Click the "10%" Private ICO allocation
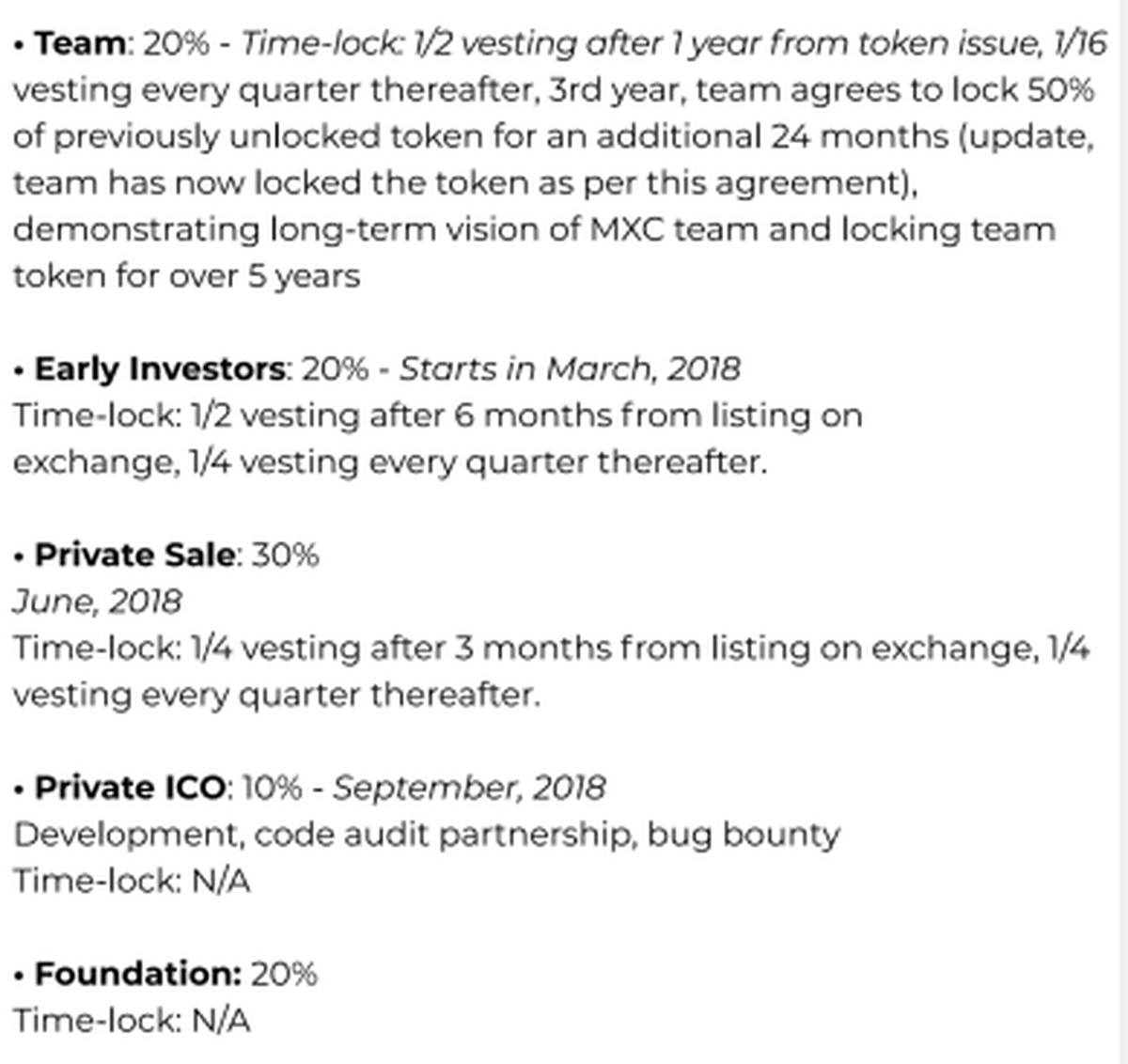The width and height of the screenshot is (1128, 1064). (272, 788)
